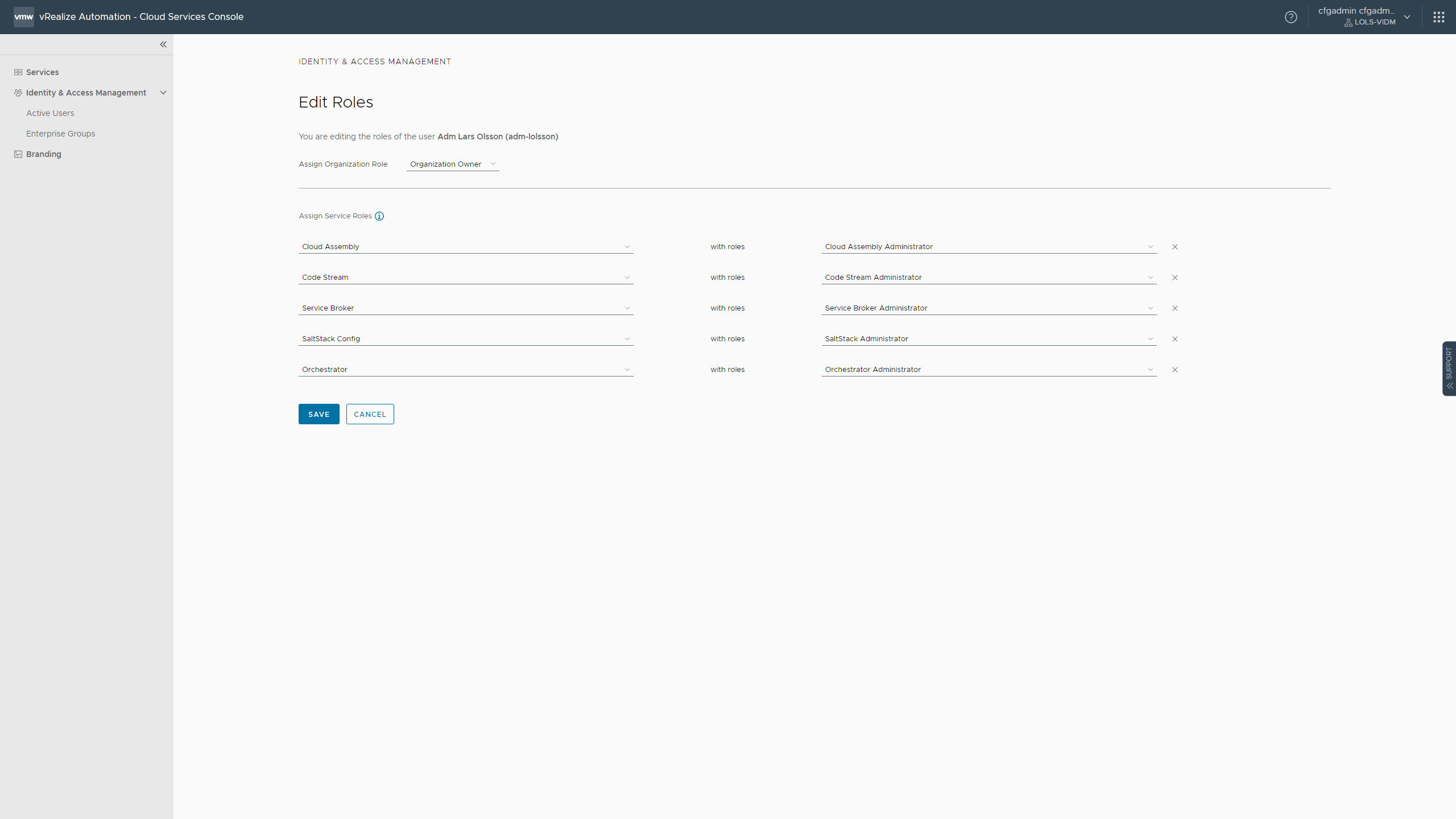
Task: Show info for Assign Service Roles
Action: (x=379, y=216)
